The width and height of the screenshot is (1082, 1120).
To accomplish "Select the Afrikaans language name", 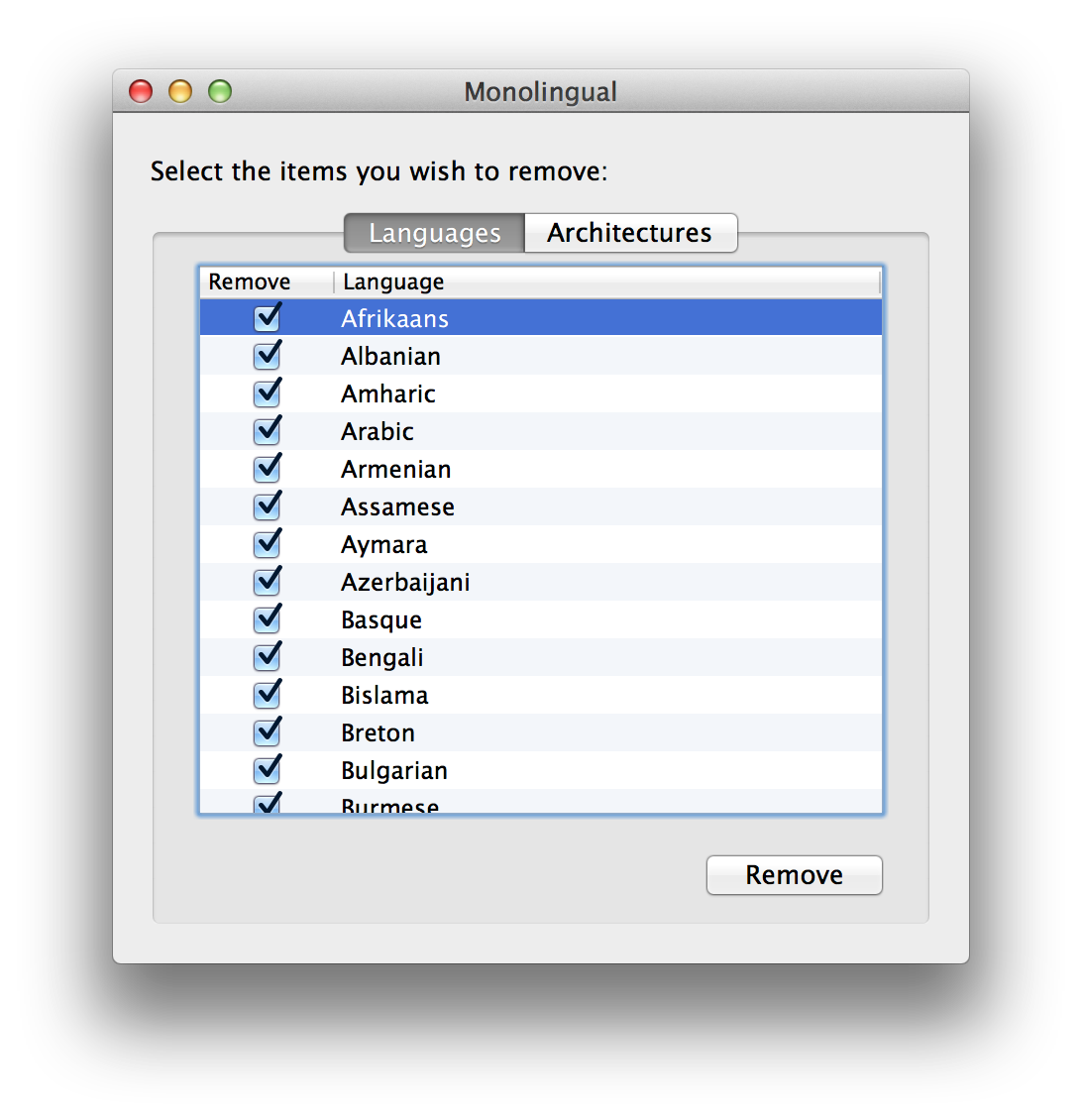I will pos(395,318).
